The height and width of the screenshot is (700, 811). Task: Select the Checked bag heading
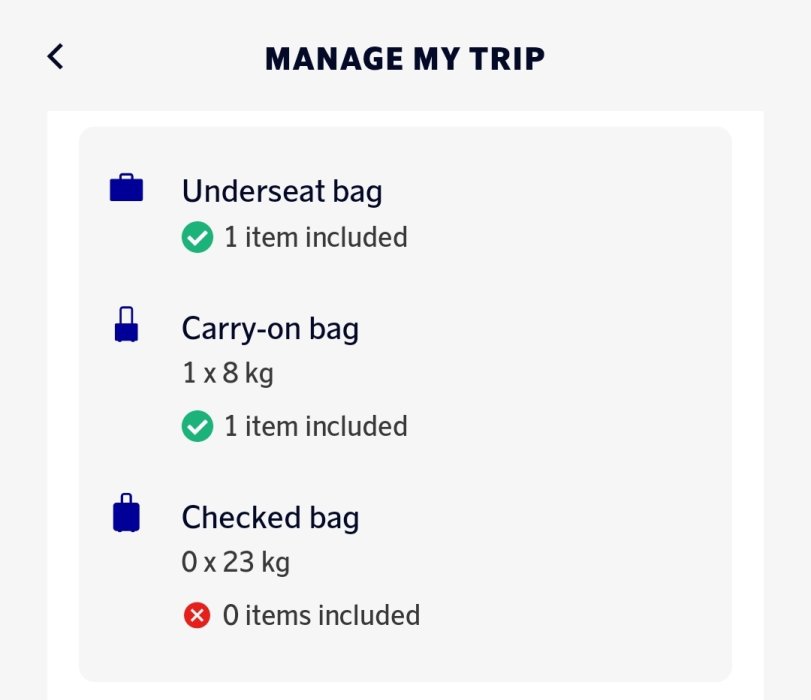point(270,517)
